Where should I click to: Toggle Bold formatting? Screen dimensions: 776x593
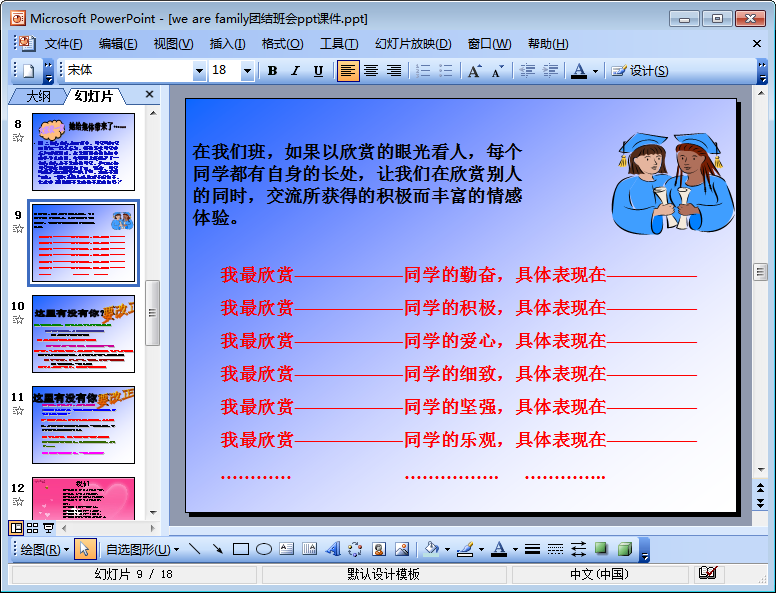tap(272, 71)
